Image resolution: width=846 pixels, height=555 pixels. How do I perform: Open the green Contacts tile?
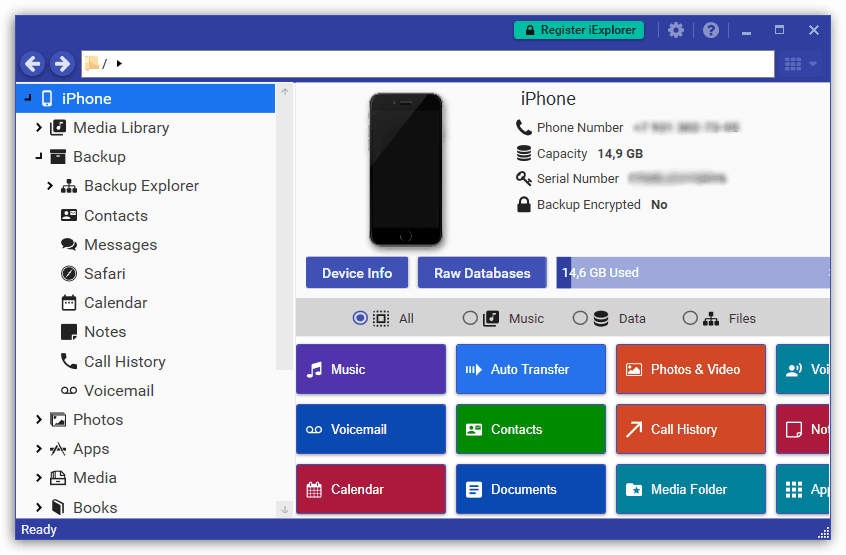530,429
